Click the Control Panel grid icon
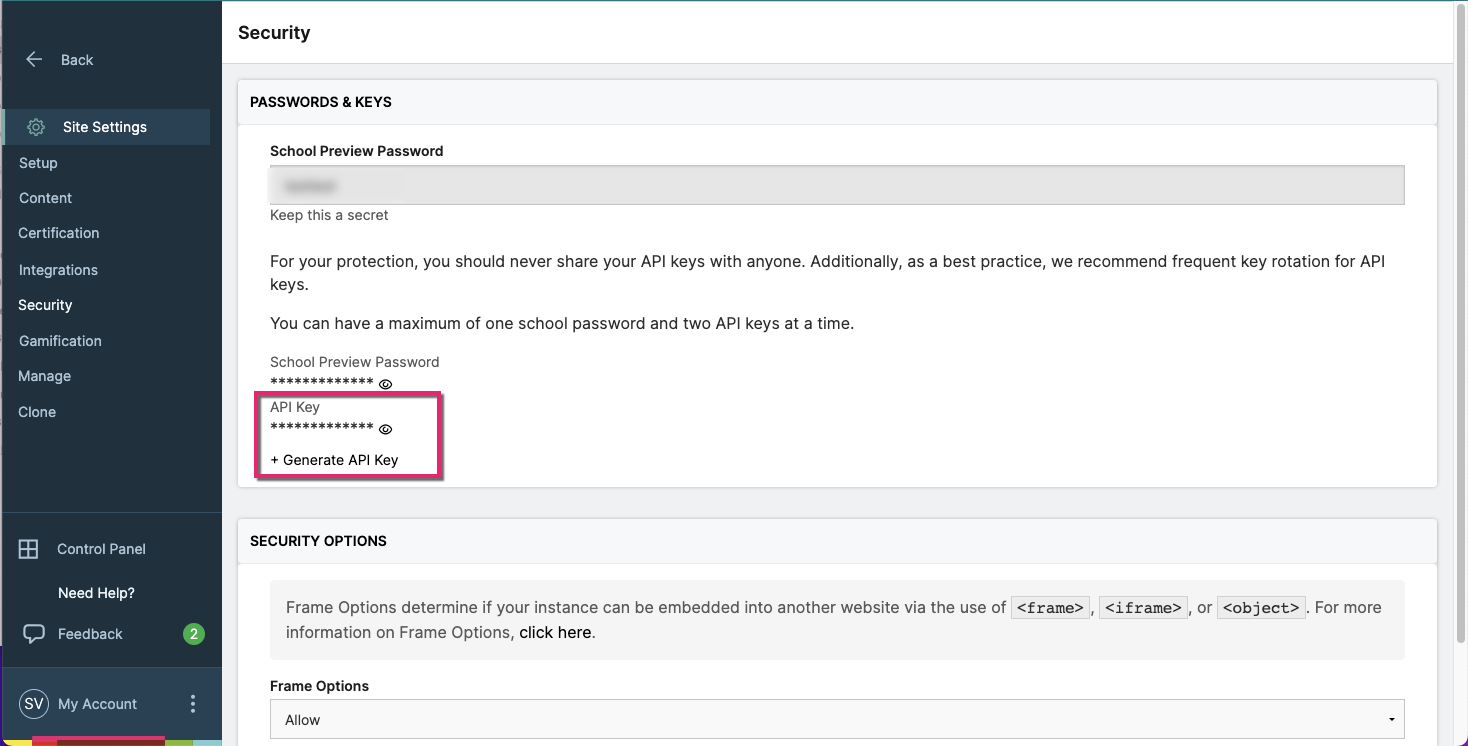Screen dimensions: 1468x746 [x=29, y=549]
